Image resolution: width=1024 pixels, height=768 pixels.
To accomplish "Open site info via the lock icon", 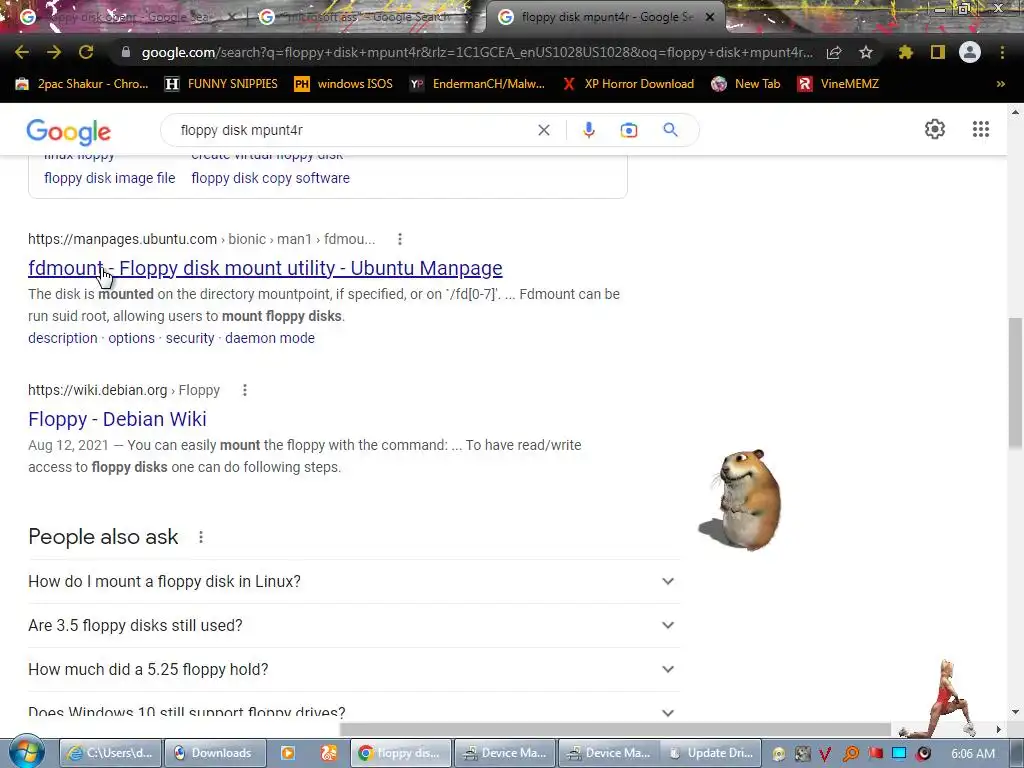I will pyautogui.click(x=126, y=52).
